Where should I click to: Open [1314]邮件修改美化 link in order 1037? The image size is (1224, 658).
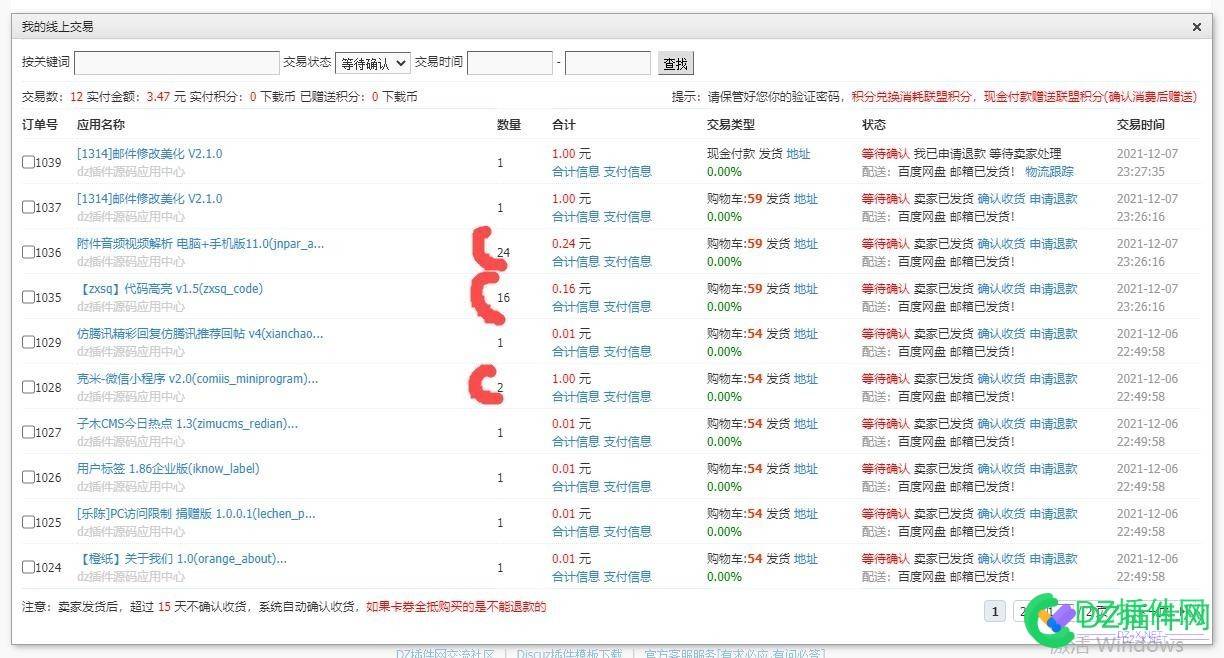[x=150, y=199]
